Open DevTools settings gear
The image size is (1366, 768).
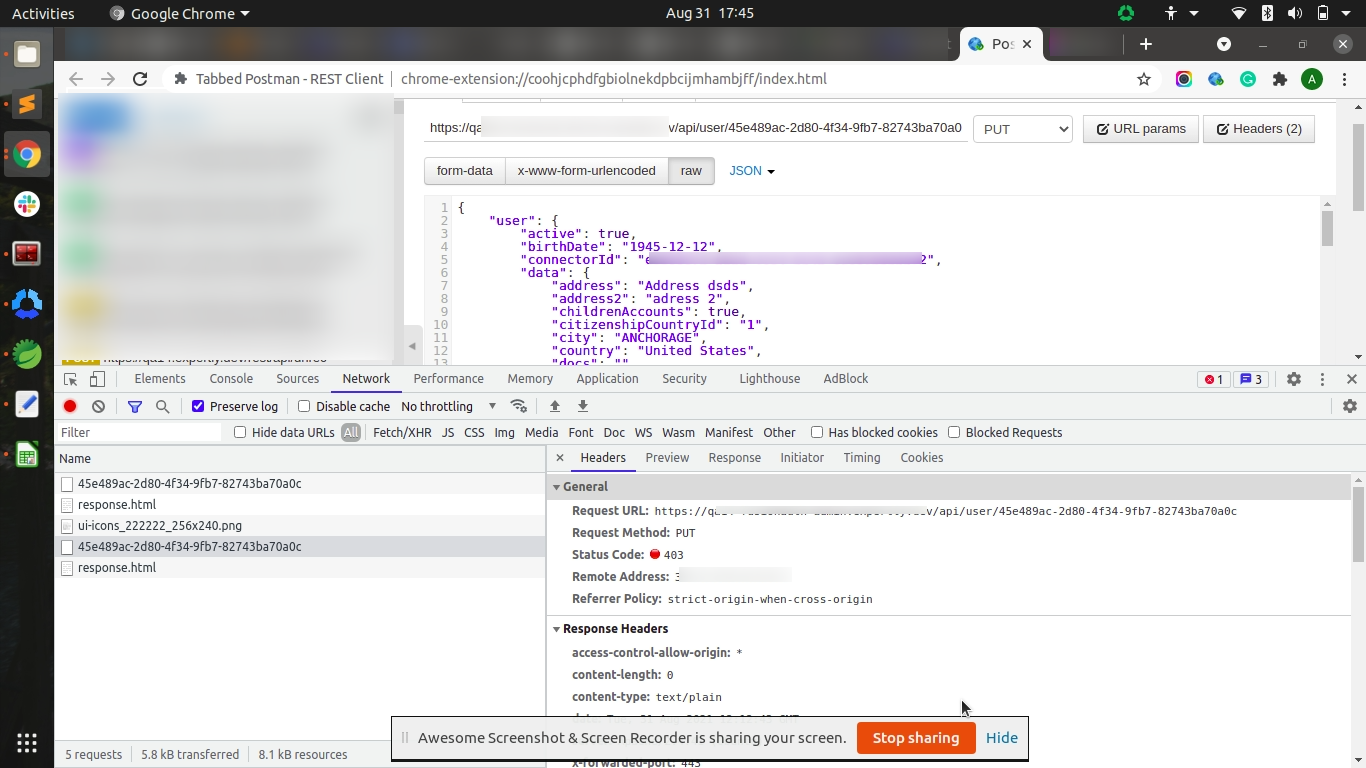pyautogui.click(x=1294, y=379)
